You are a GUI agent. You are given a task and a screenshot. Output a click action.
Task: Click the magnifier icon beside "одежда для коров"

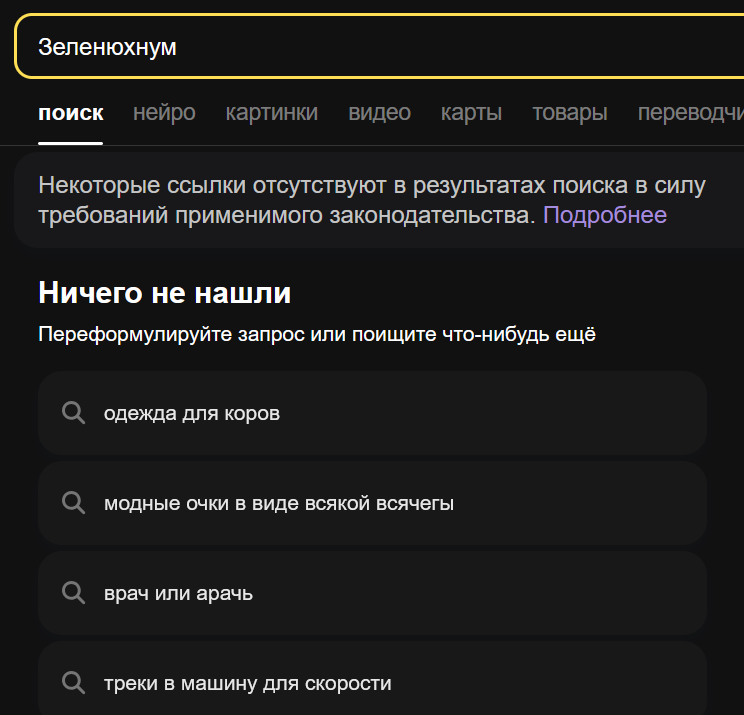(x=73, y=413)
